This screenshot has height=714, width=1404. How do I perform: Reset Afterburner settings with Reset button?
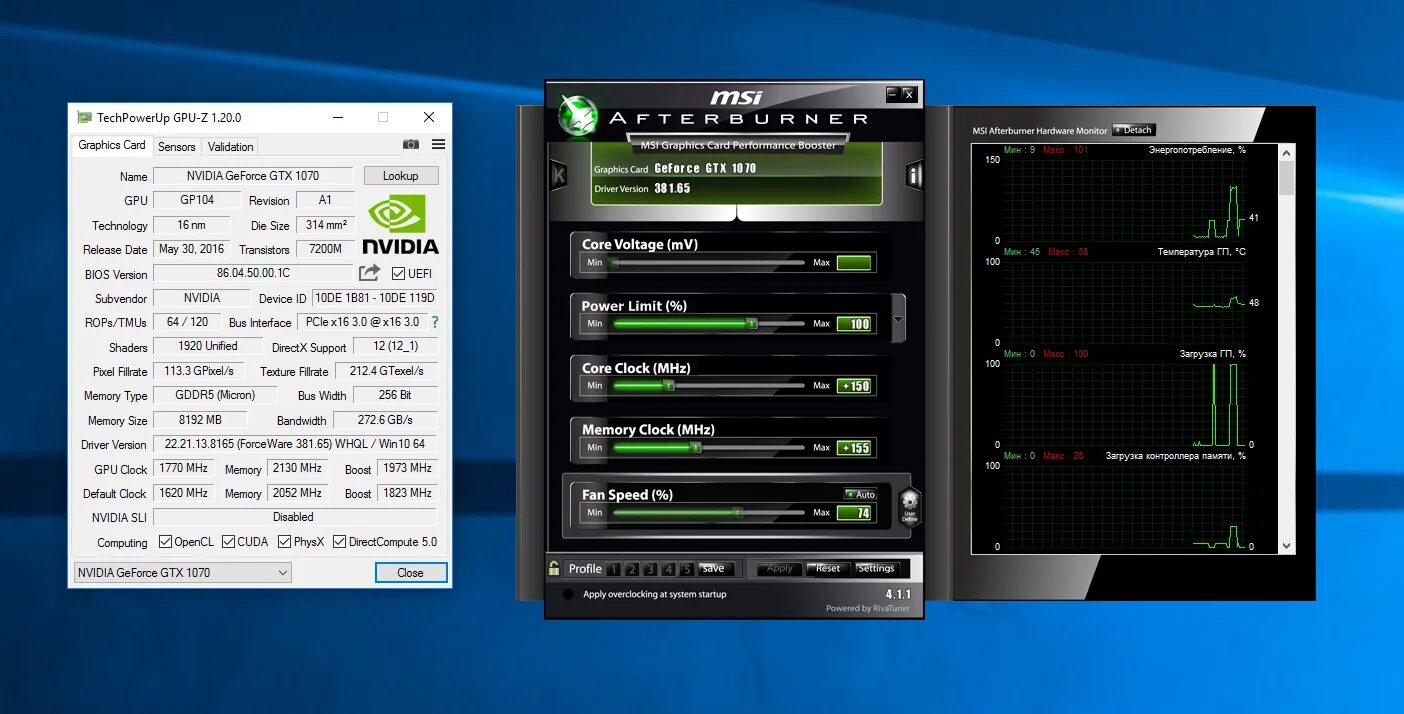point(828,568)
